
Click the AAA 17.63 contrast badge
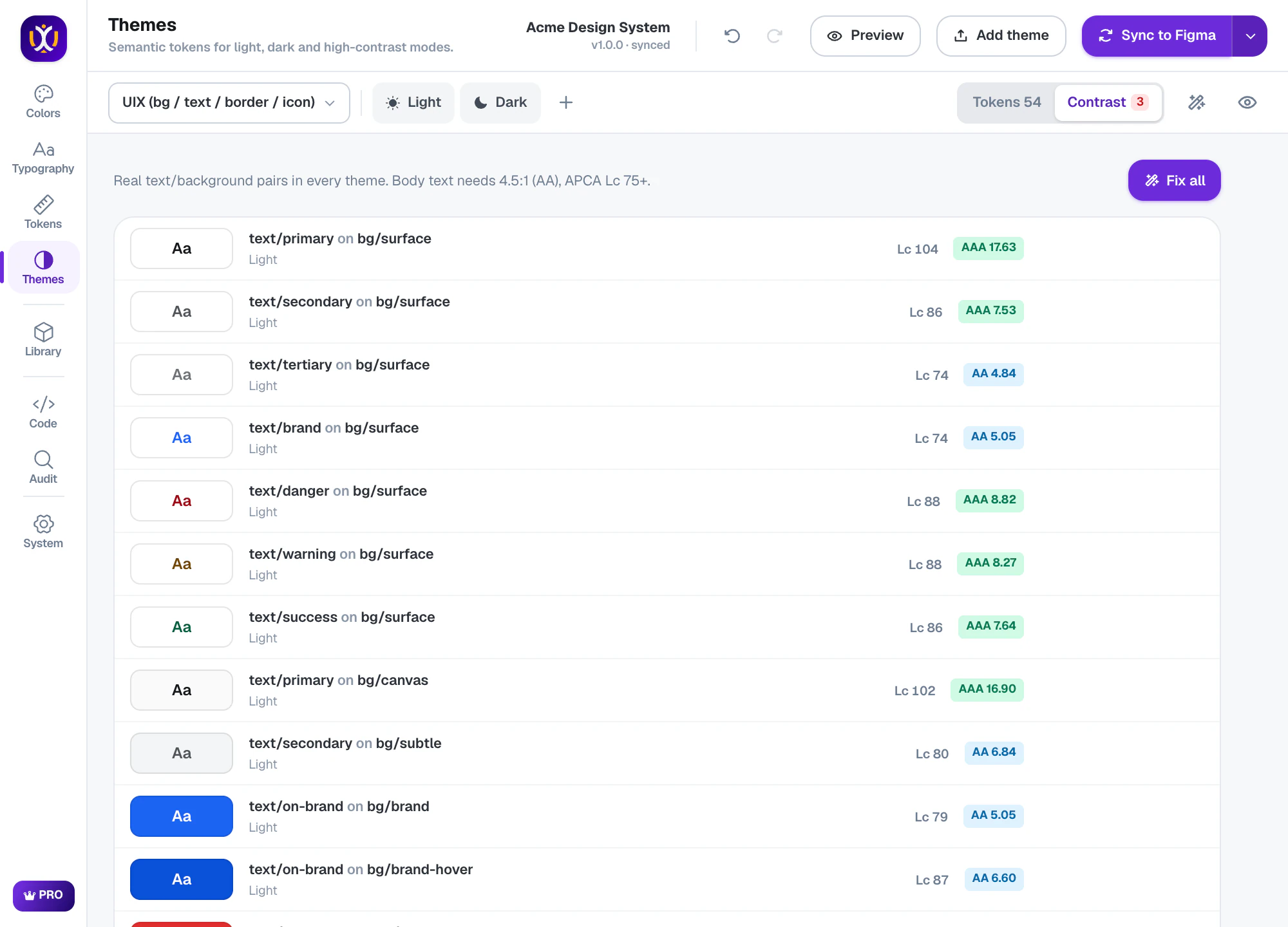[989, 248]
